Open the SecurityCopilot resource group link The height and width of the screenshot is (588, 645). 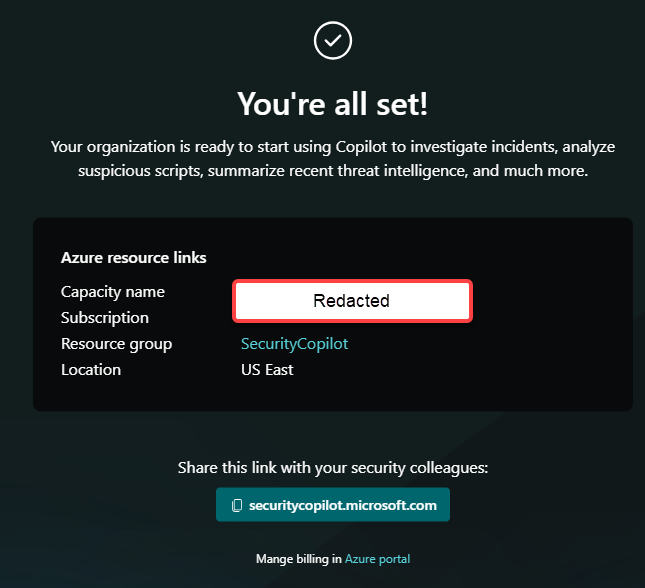pyautogui.click(x=294, y=344)
